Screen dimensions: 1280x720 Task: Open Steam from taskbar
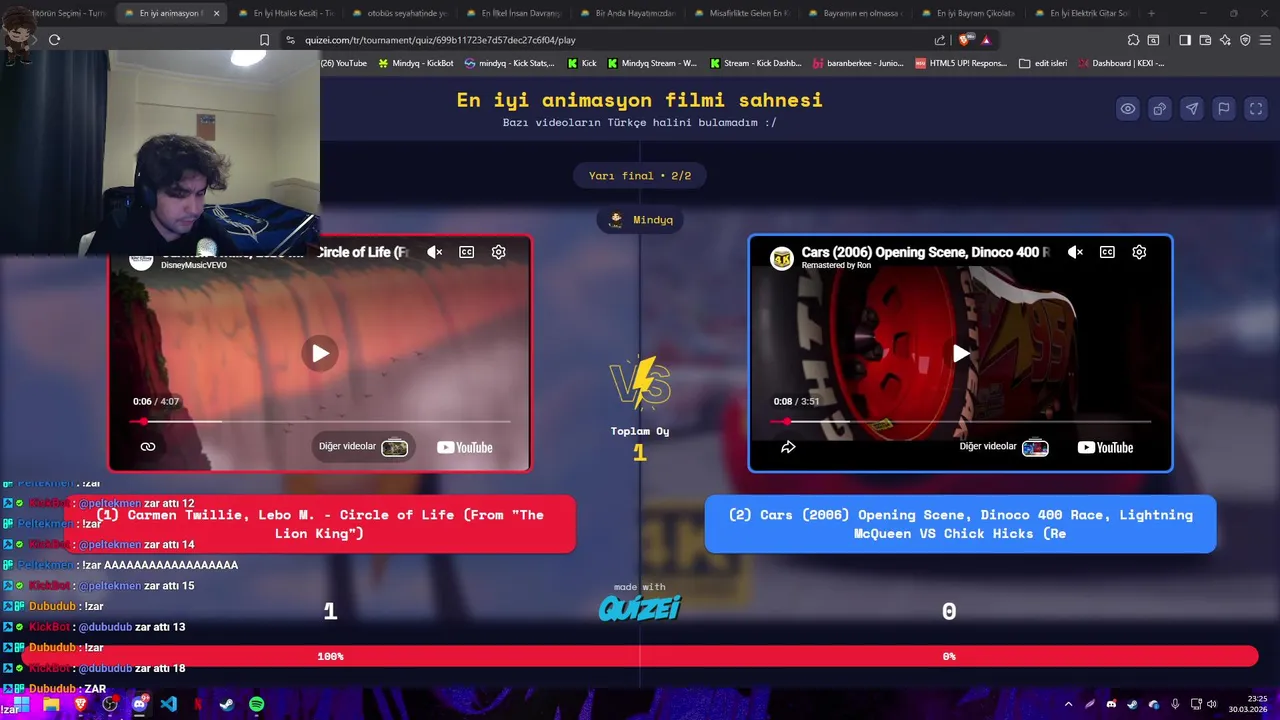point(227,704)
